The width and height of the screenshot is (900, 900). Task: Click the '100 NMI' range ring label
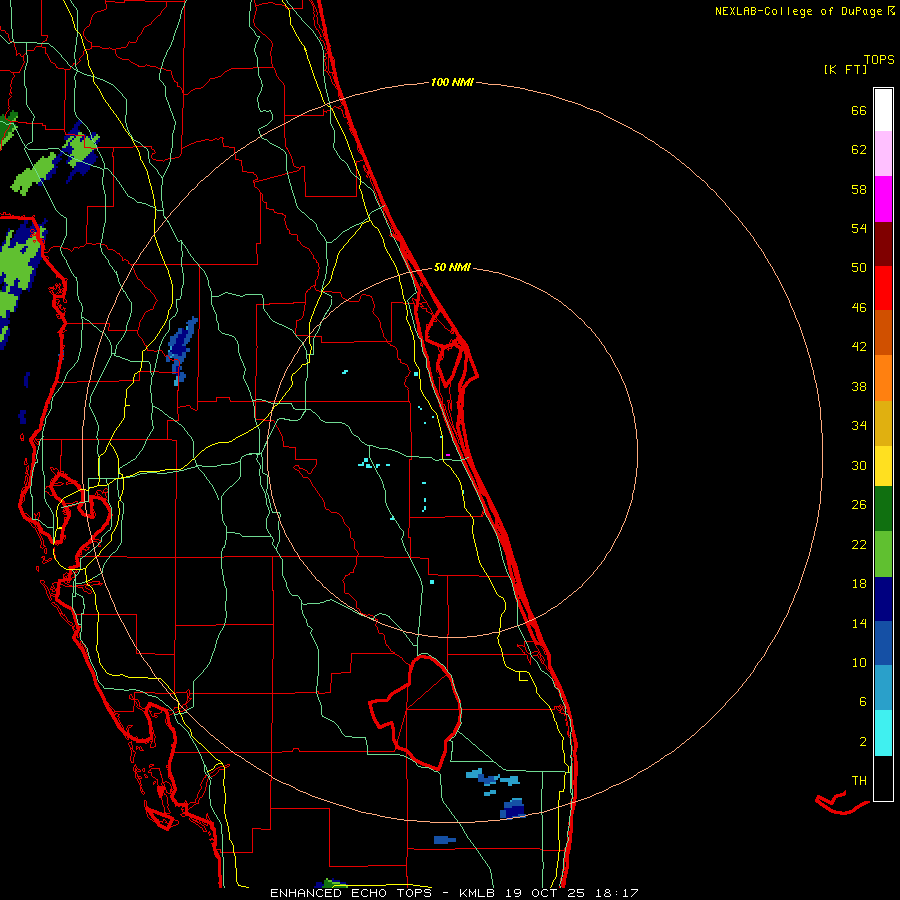[x=452, y=83]
